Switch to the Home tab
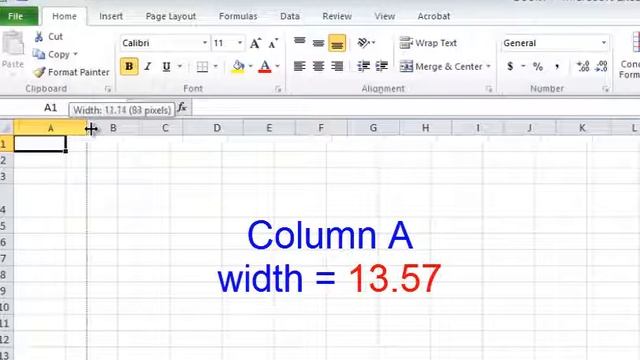 (x=64, y=16)
